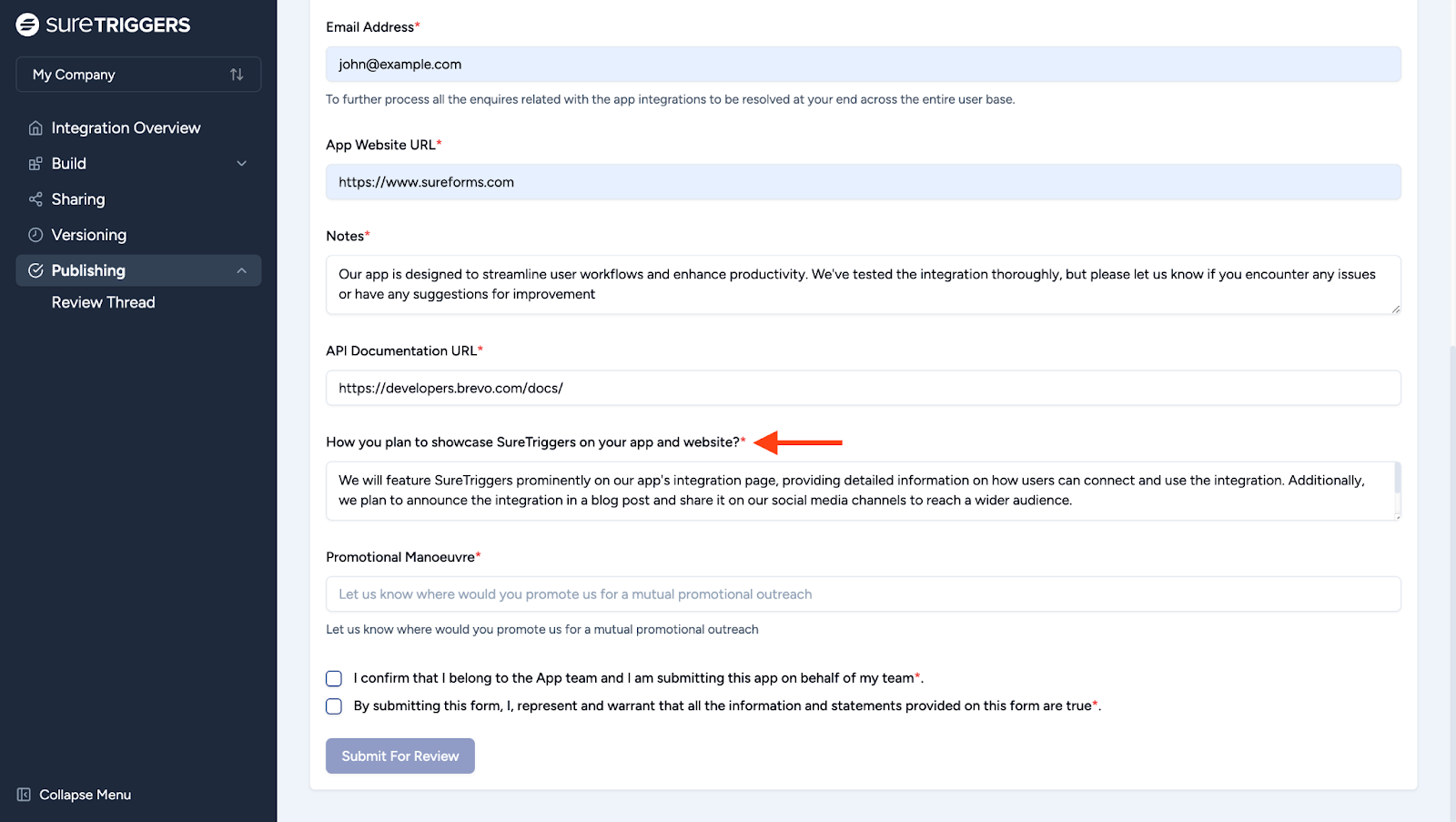Viewport: 1456px width, 822px height.
Task: Click the Promotional Manoeuvre input field
Action: (x=863, y=594)
